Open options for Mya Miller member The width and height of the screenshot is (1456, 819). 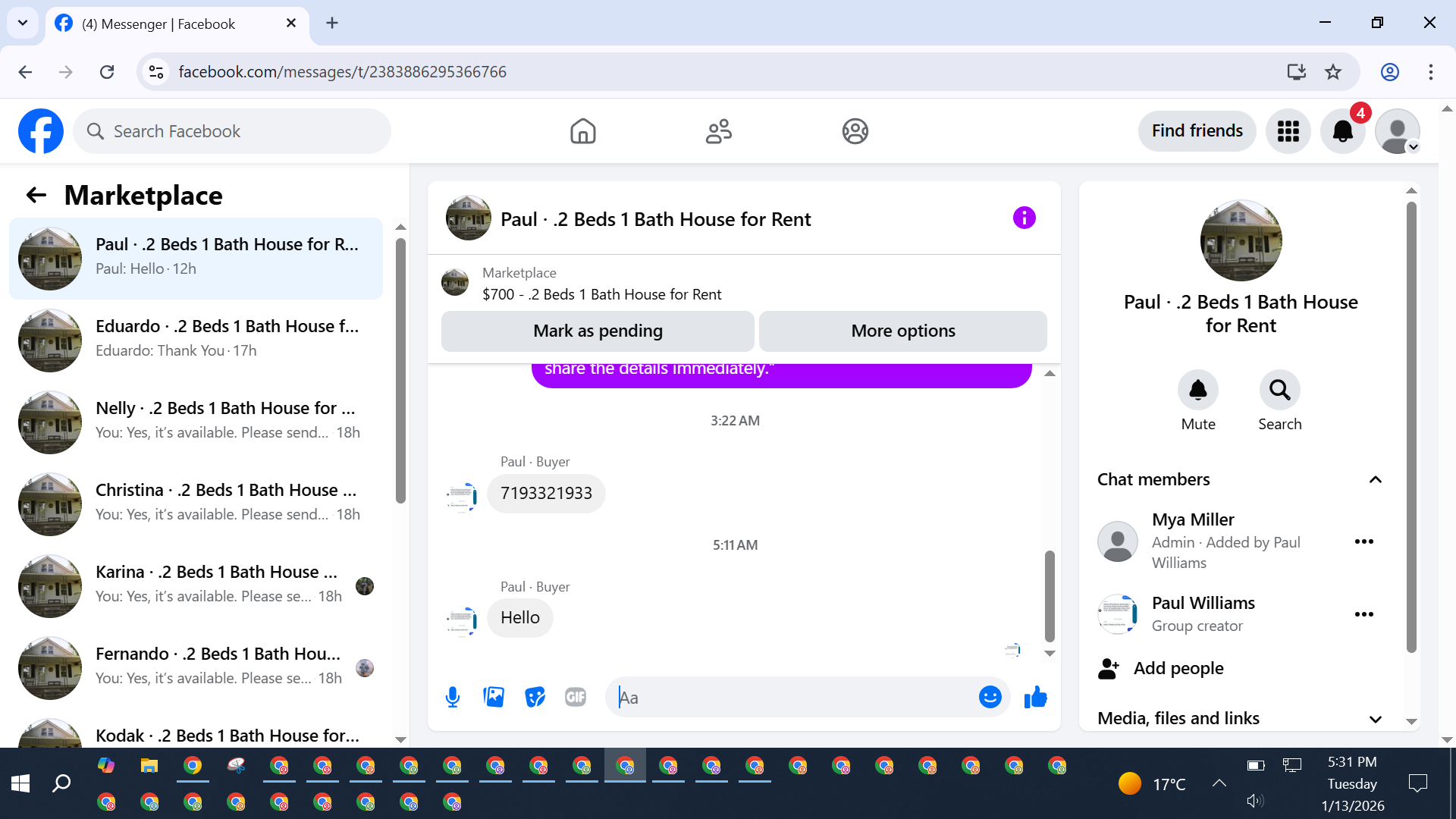pyautogui.click(x=1363, y=541)
